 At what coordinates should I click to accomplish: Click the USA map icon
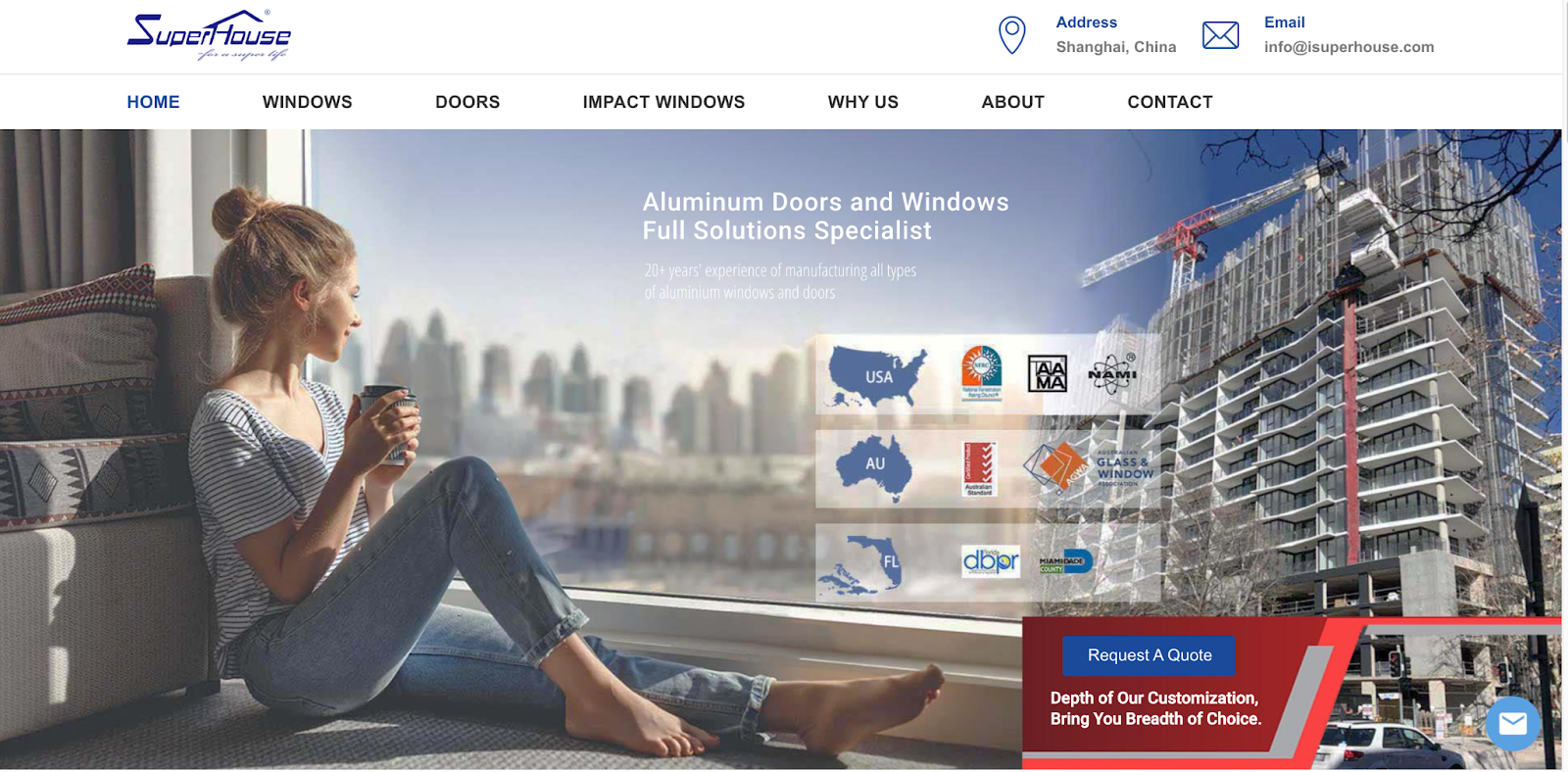tap(877, 377)
